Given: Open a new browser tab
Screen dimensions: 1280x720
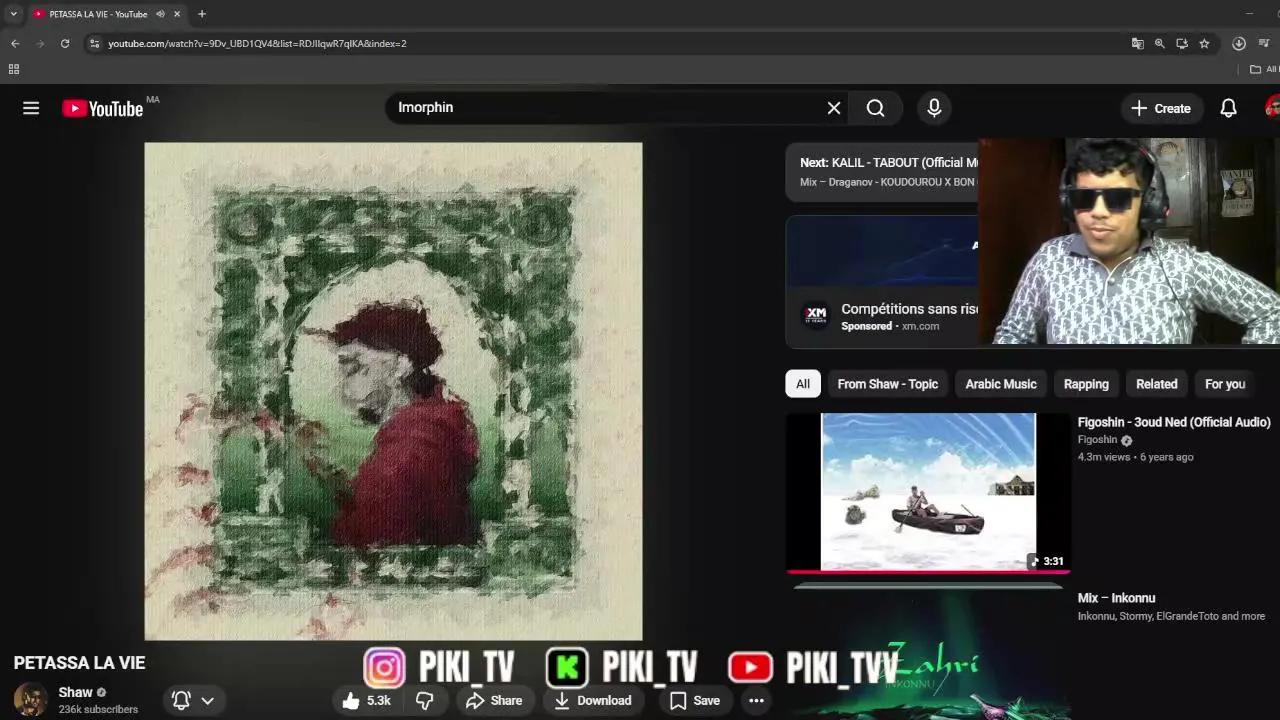Looking at the screenshot, I should click(202, 14).
